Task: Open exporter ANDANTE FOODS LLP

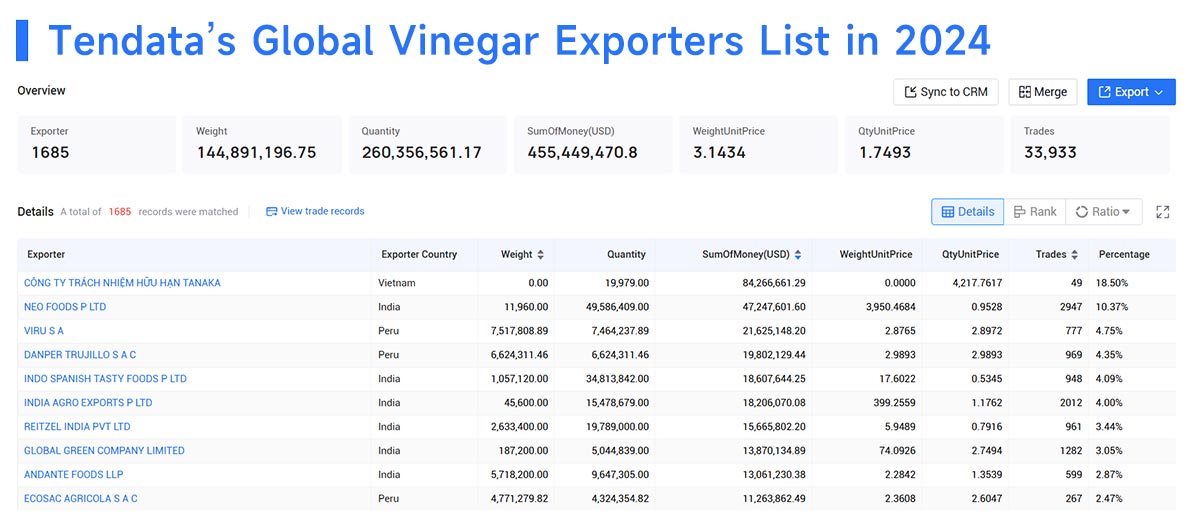Action: 74,474
